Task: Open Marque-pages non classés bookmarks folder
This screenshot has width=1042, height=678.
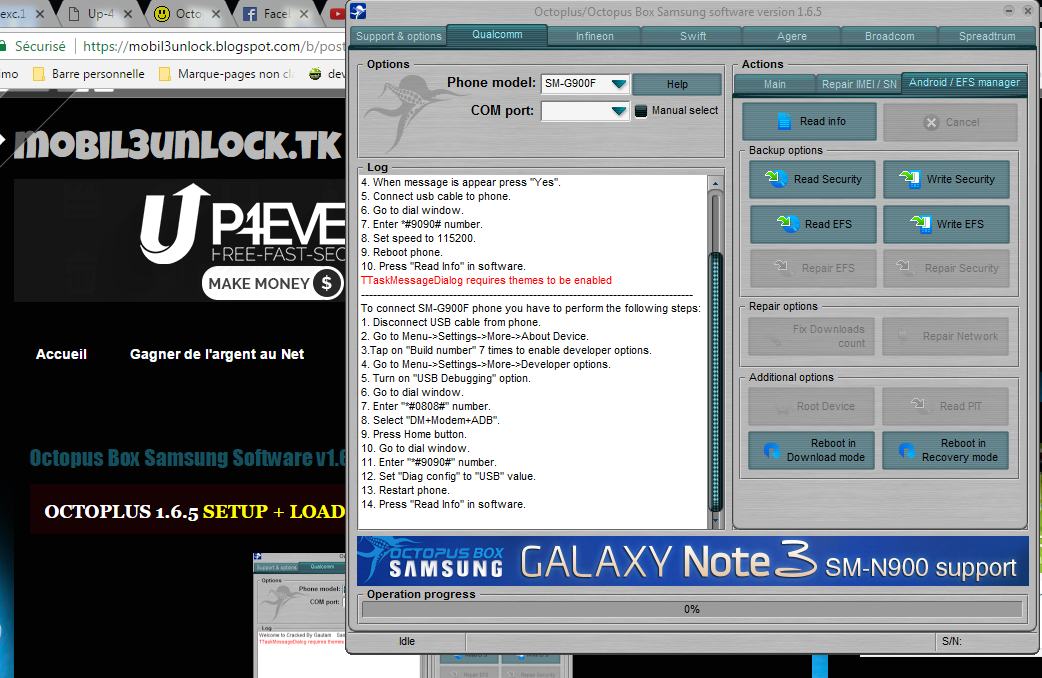Action: pos(227,74)
